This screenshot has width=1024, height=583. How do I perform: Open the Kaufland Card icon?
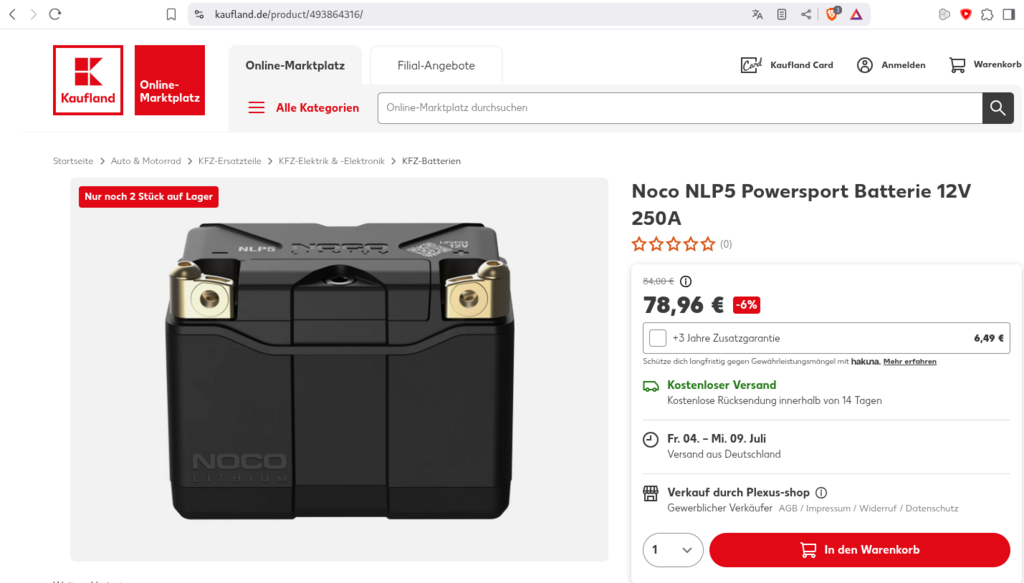(x=751, y=65)
